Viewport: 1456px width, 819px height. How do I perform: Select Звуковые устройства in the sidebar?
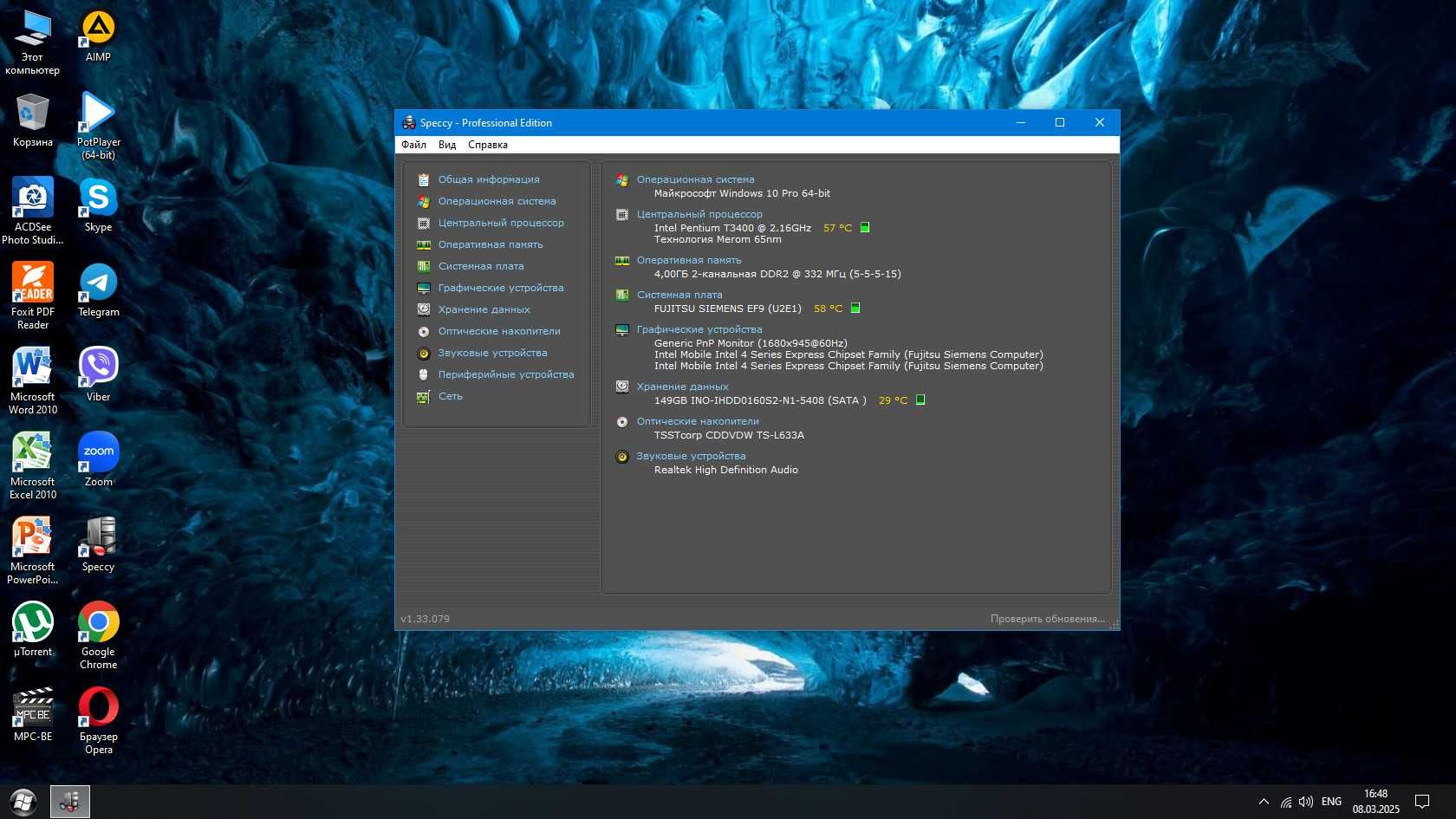coord(492,353)
